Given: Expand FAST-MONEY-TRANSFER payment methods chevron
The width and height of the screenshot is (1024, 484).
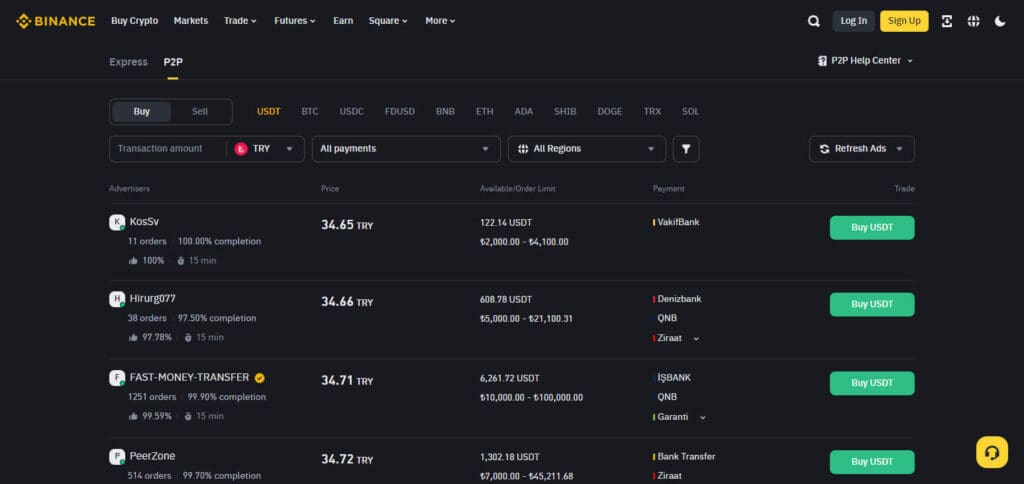Looking at the screenshot, I should click(x=703, y=417).
